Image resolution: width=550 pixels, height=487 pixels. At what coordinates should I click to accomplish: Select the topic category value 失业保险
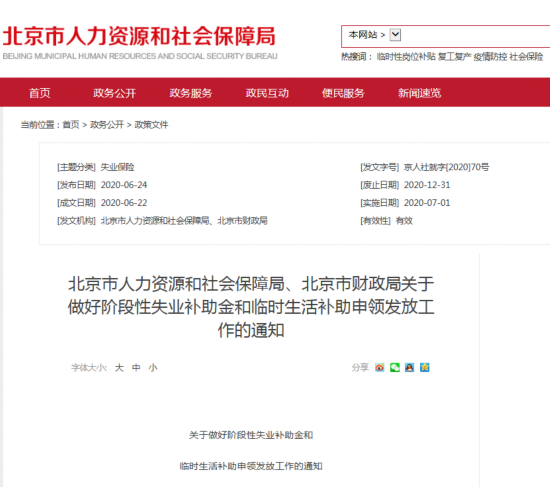pyautogui.click(x=118, y=167)
